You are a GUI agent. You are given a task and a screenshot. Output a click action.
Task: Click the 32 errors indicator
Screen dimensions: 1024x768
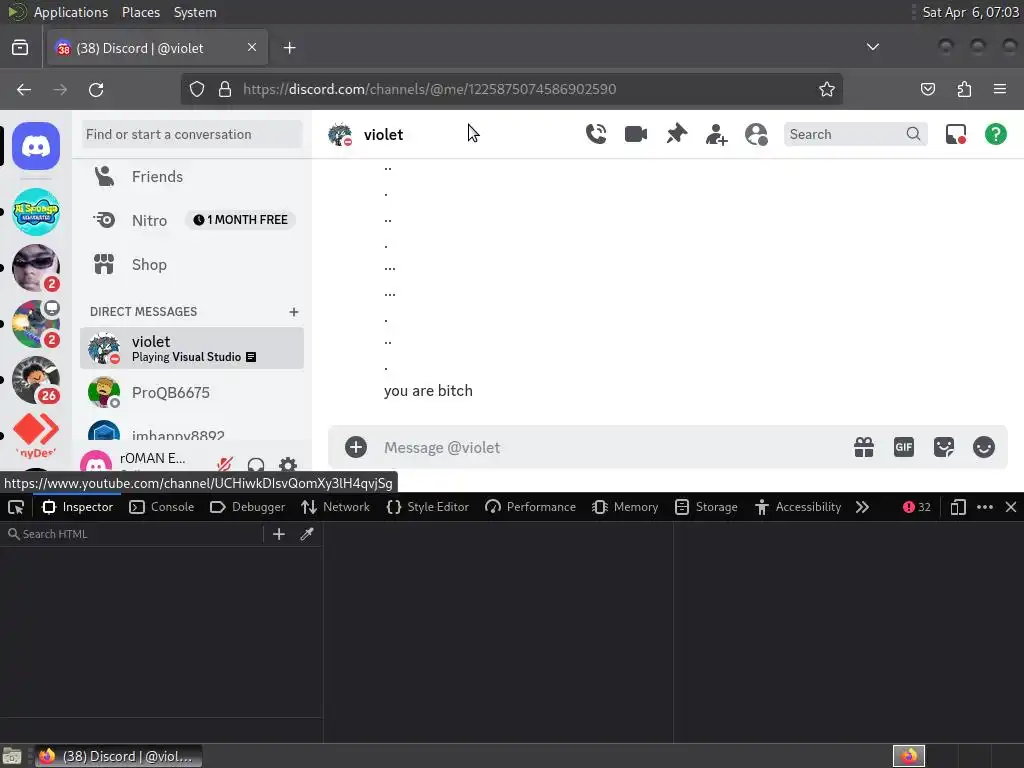coord(916,507)
